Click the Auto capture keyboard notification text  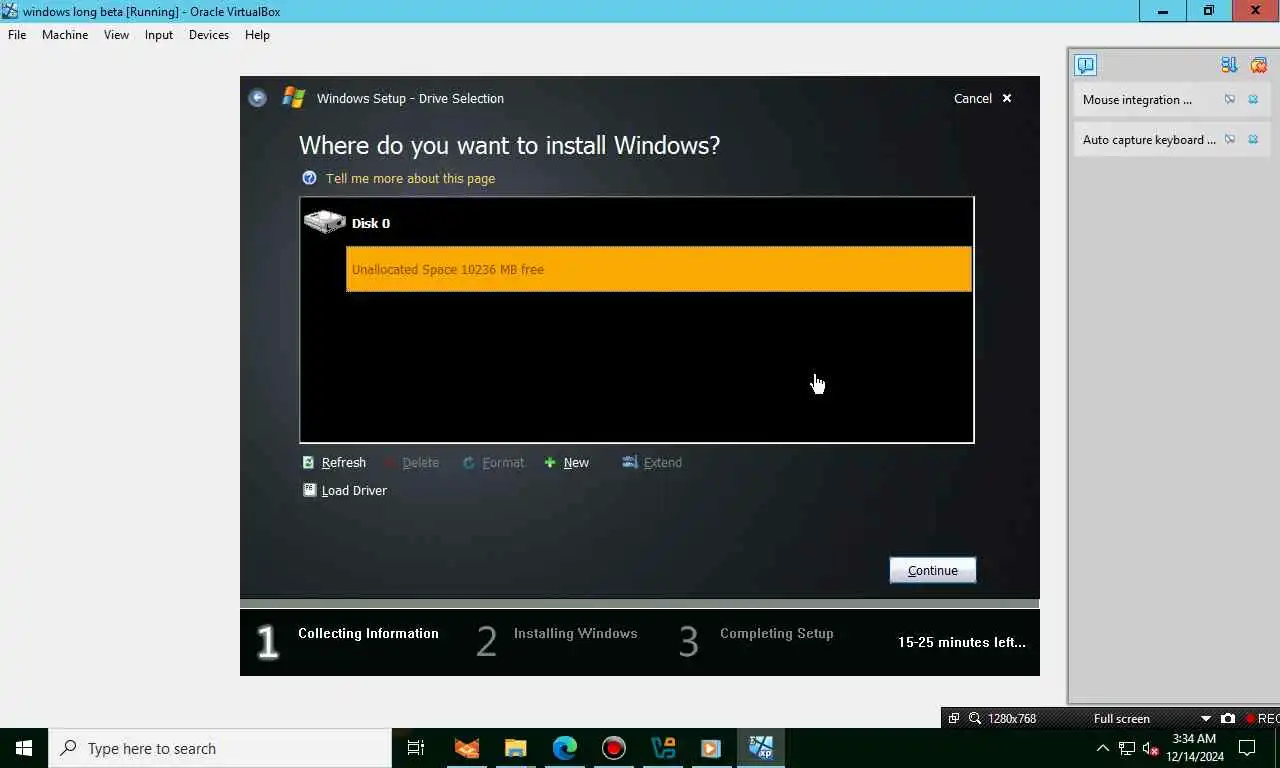click(x=1149, y=140)
